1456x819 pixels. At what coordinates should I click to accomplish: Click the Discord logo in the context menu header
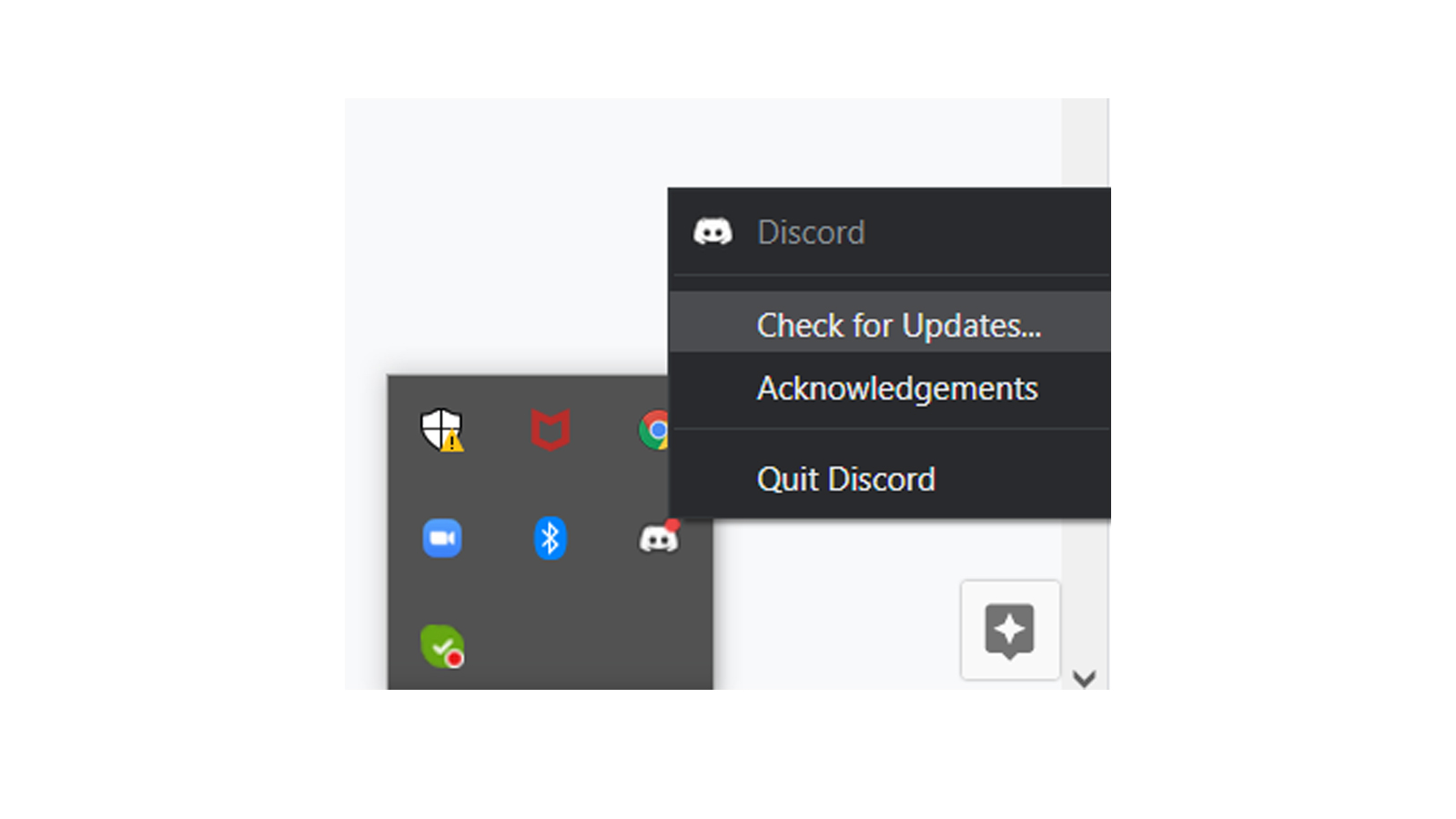713,232
